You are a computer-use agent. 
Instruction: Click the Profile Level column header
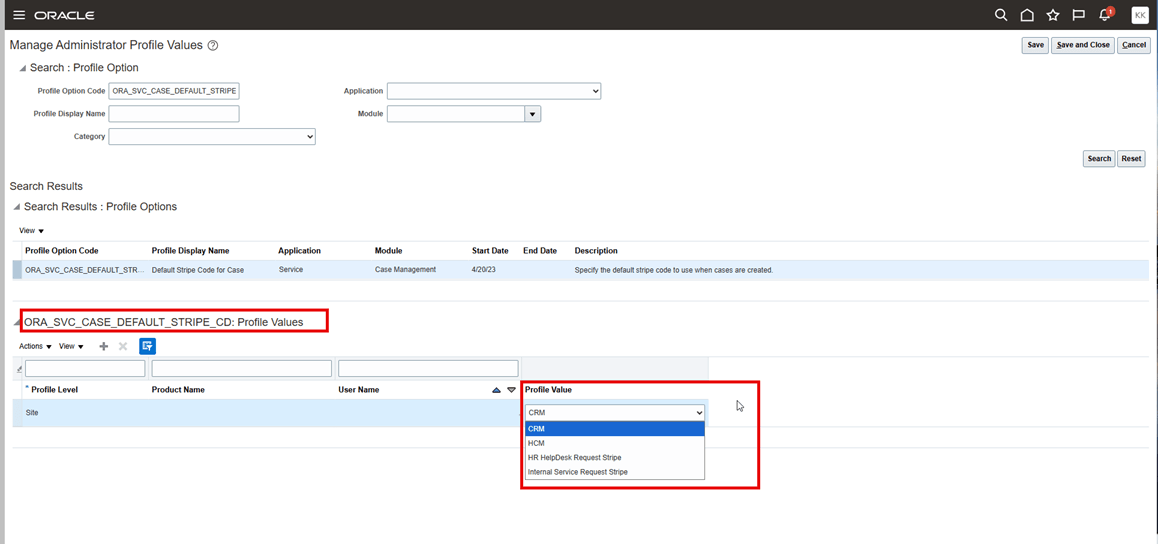pyautogui.click(x=54, y=390)
